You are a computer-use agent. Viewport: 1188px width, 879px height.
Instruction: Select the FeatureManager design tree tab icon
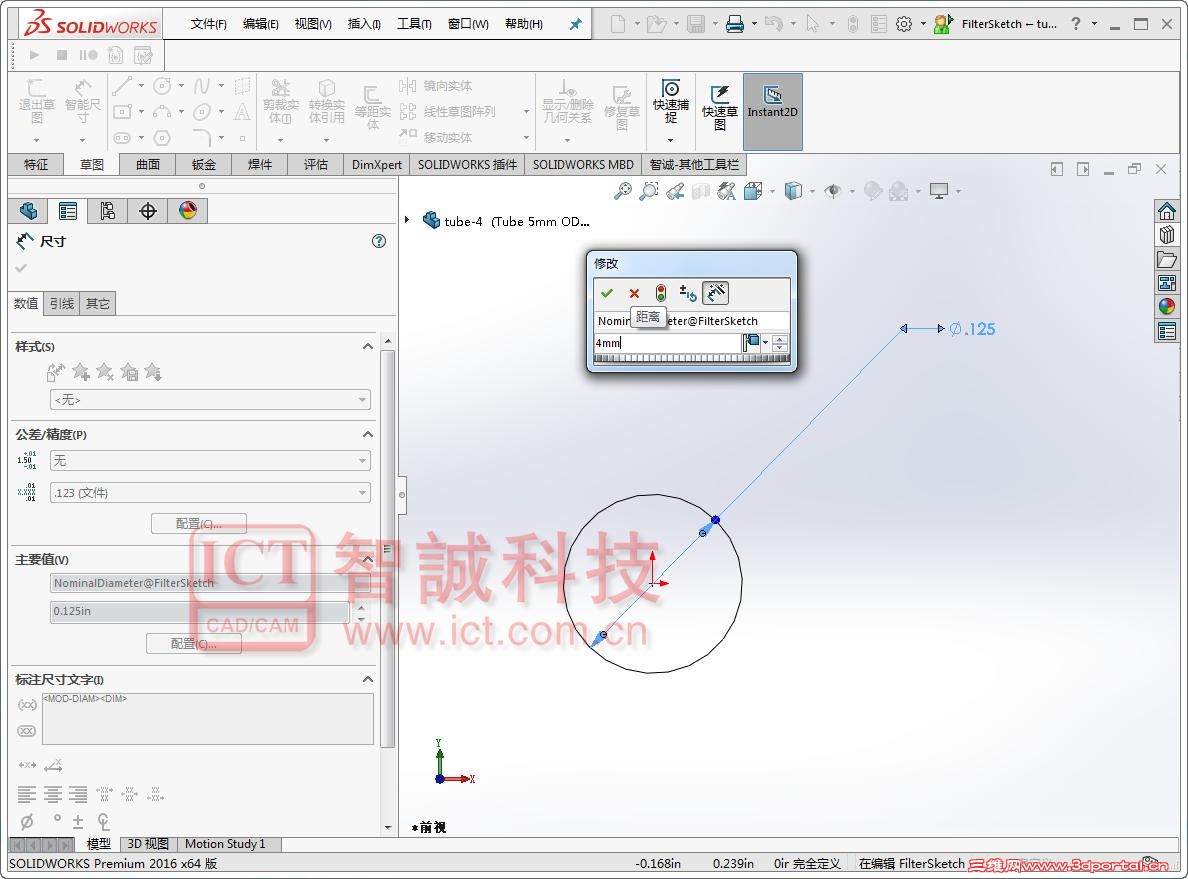[x=28, y=211]
